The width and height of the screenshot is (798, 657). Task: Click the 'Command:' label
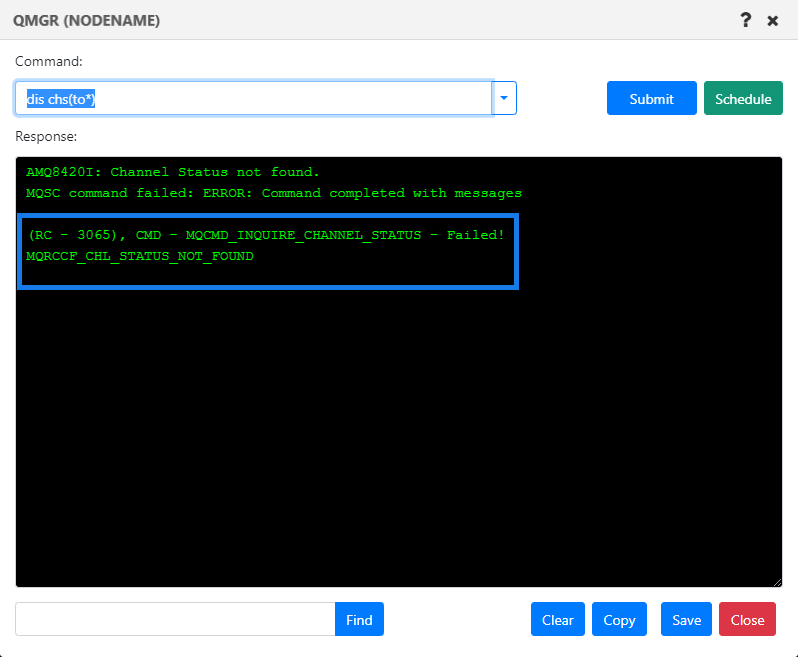[49, 62]
